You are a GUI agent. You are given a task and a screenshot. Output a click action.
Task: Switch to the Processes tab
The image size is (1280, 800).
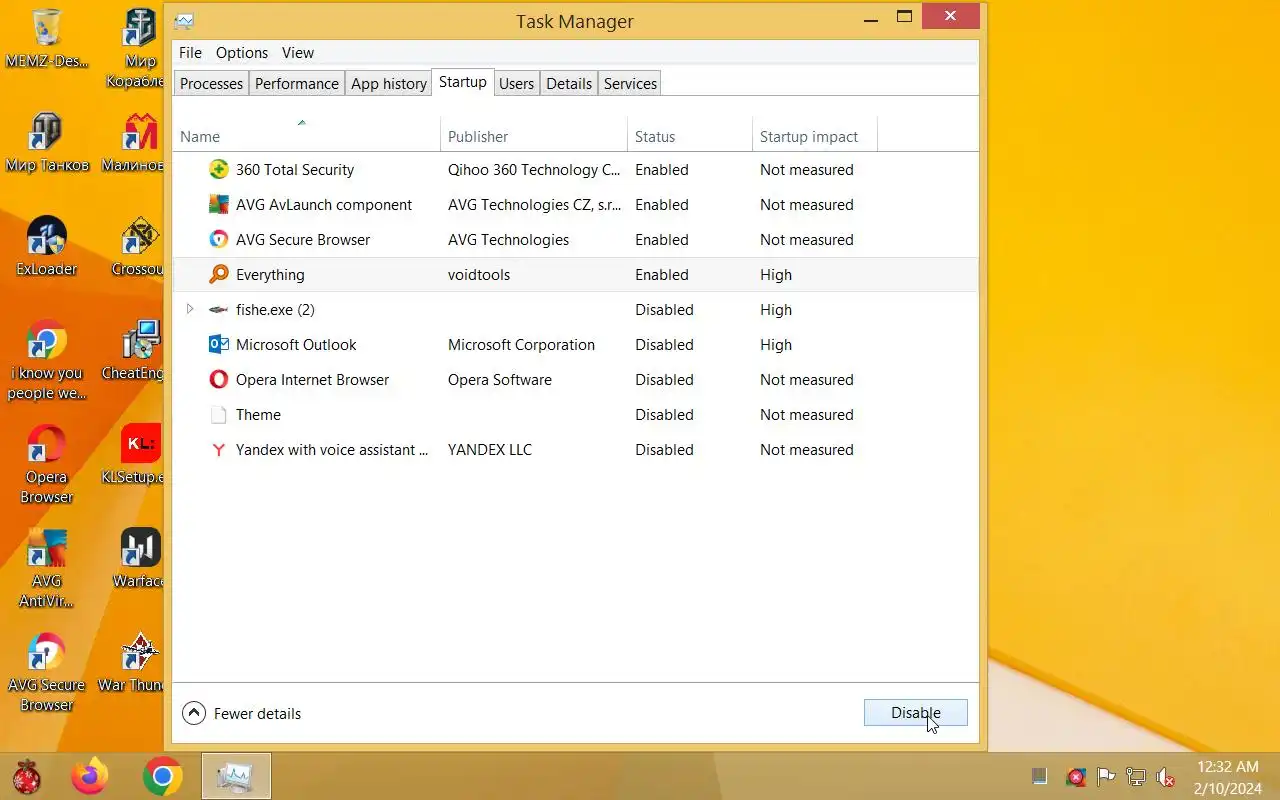[211, 84]
